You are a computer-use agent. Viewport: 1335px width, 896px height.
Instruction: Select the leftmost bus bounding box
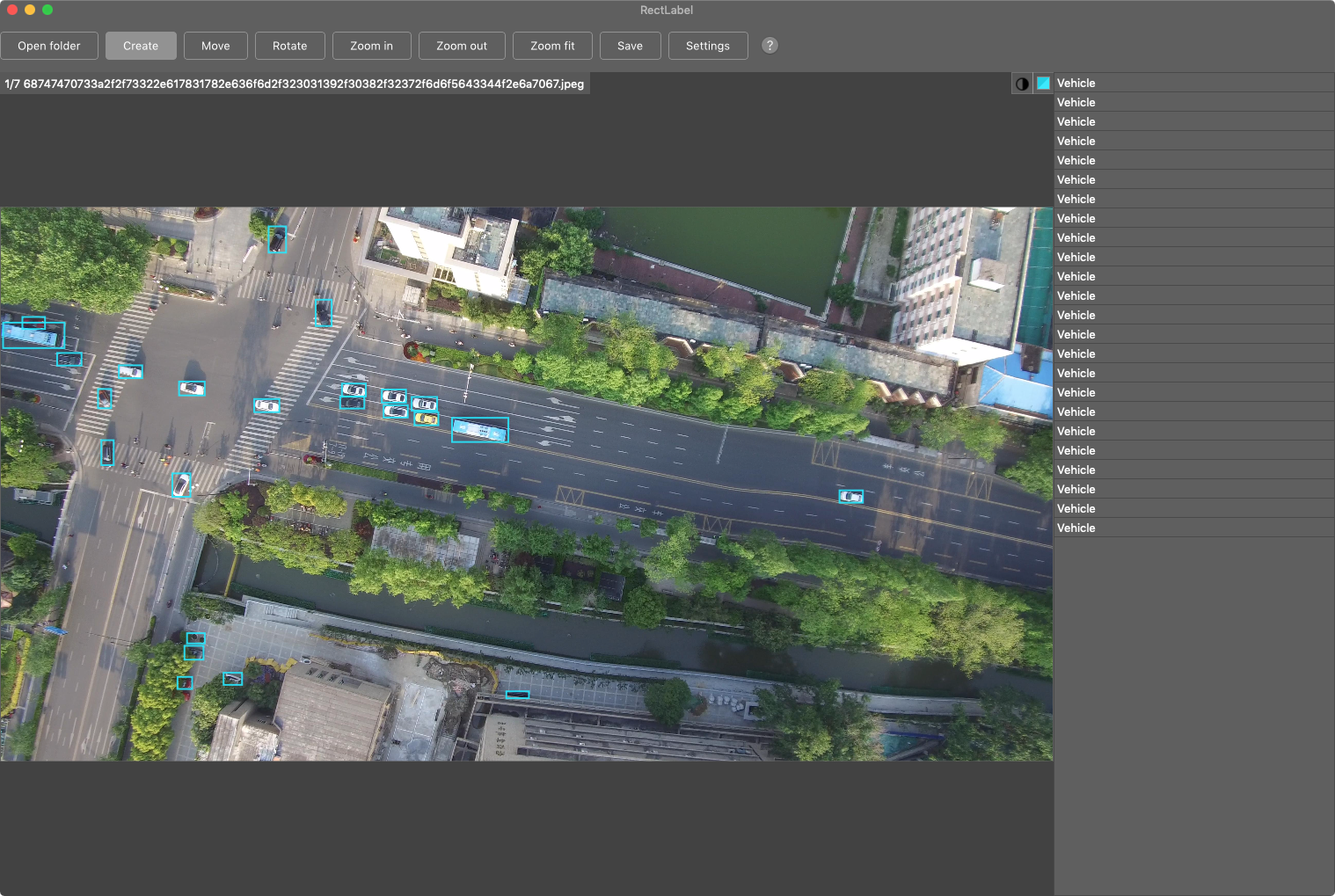(x=33, y=334)
